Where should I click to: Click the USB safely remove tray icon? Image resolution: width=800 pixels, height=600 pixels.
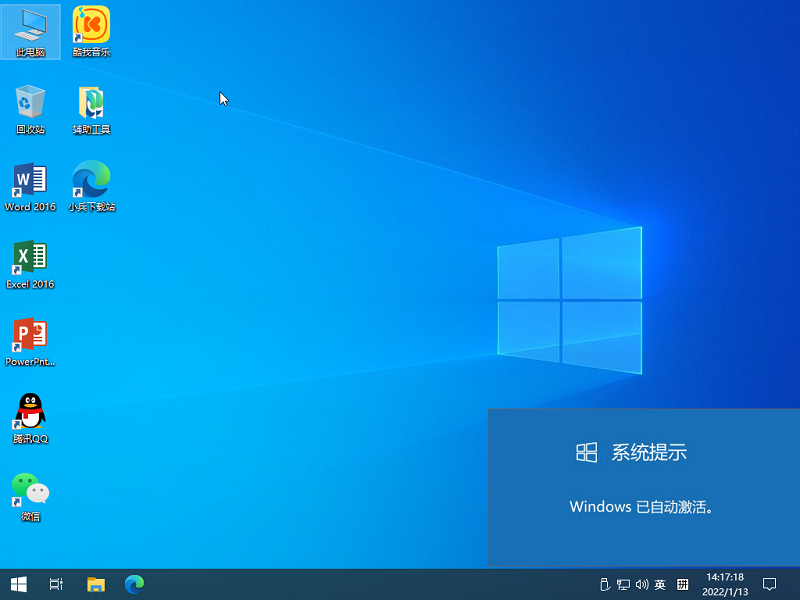605,585
